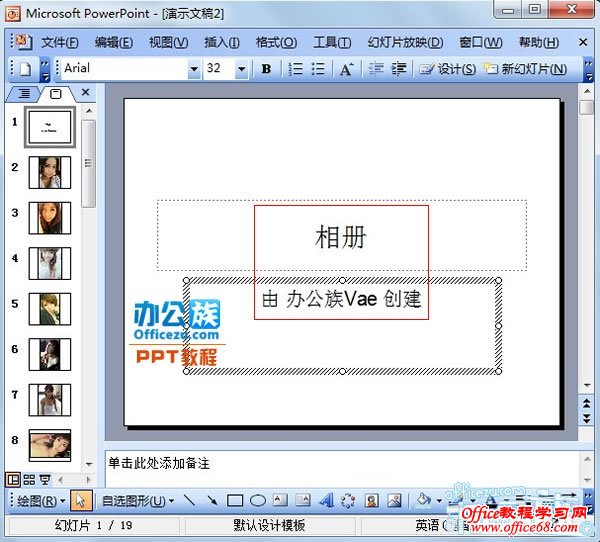The height and width of the screenshot is (542, 600).
Task: Close the slides/outline pane
Action: [x=85, y=92]
